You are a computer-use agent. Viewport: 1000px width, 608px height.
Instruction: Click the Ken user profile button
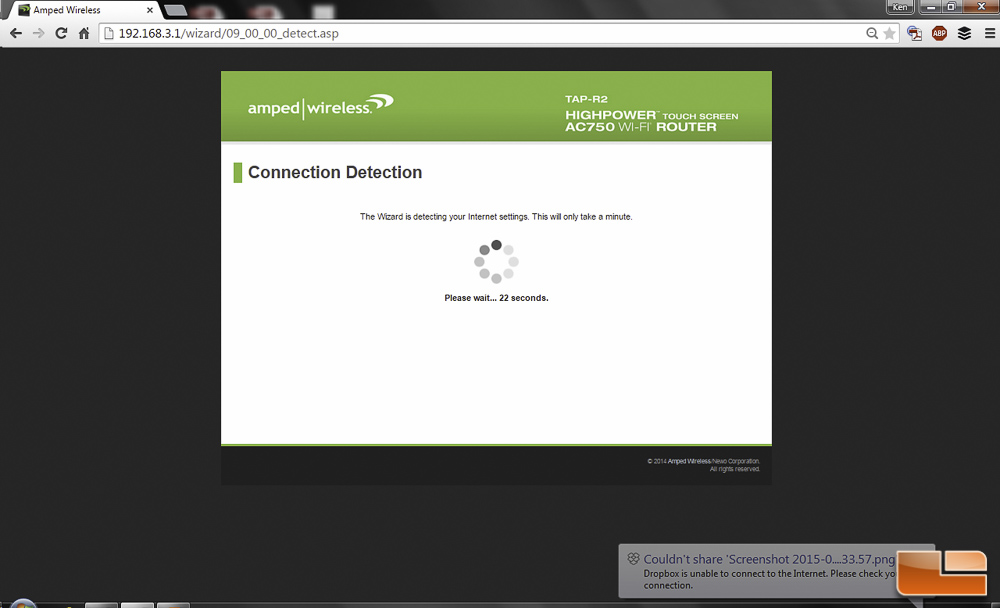(x=900, y=7)
